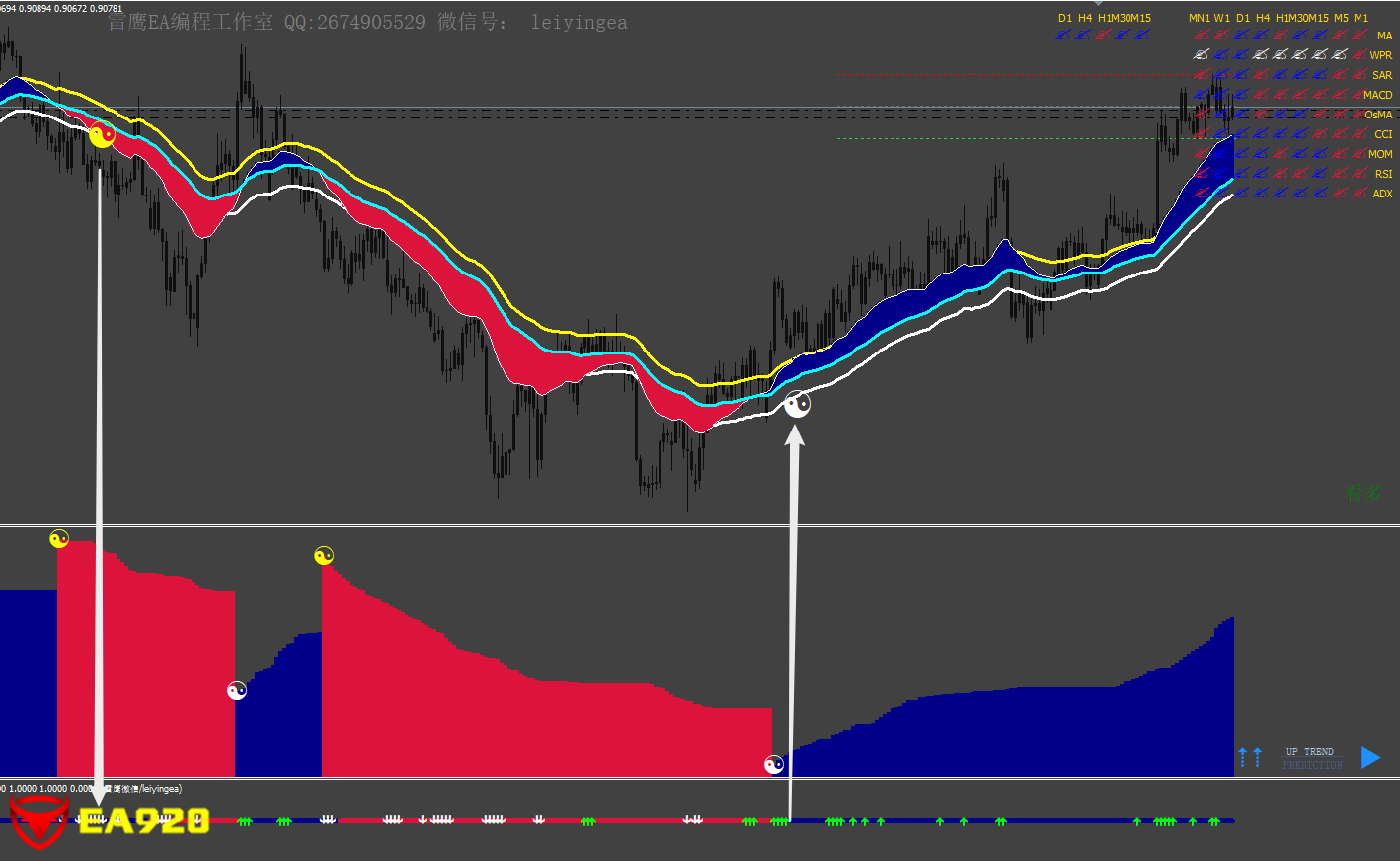Select the M5 timeframe column header
1400x861 pixels.
[1341, 18]
